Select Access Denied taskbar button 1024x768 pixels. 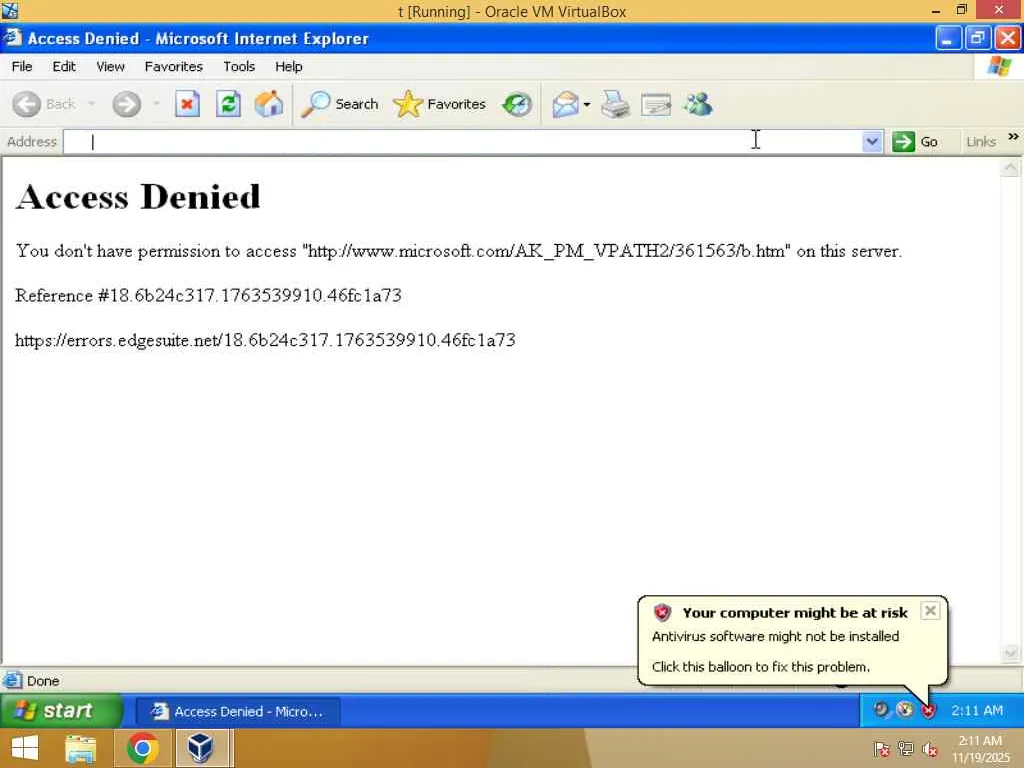[238, 711]
